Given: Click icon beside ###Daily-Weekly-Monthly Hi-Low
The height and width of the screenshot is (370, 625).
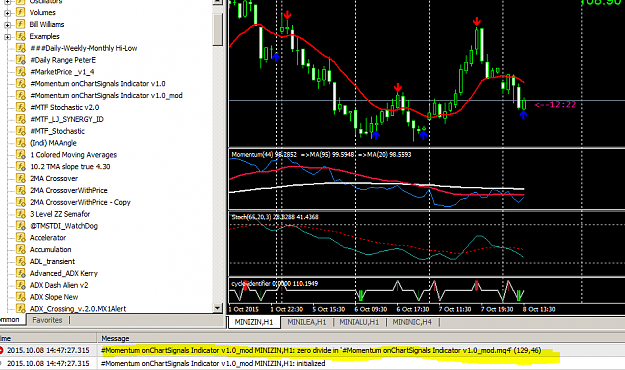Looking at the screenshot, I should (x=21, y=48).
